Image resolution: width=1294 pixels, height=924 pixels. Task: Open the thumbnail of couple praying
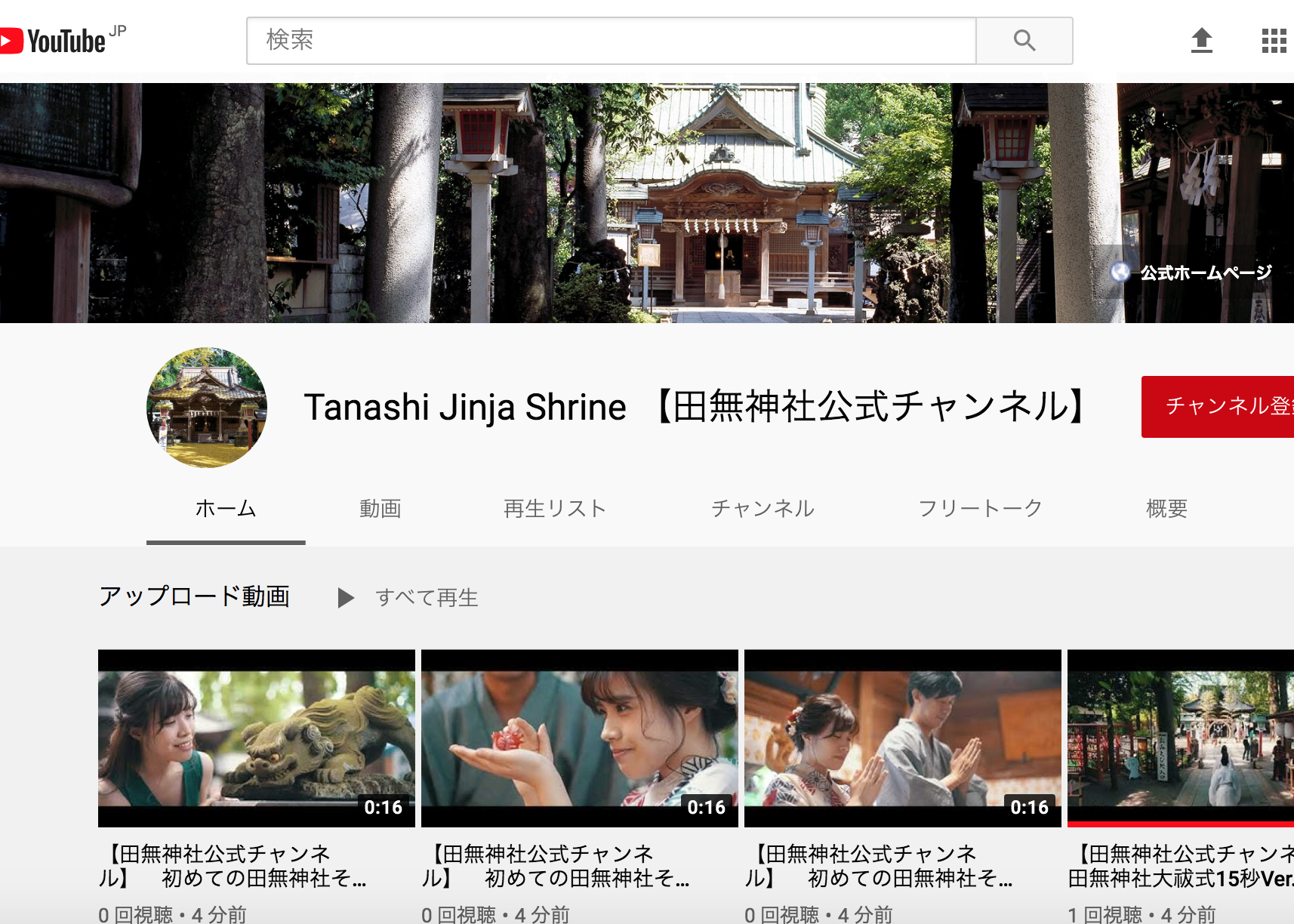(903, 738)
